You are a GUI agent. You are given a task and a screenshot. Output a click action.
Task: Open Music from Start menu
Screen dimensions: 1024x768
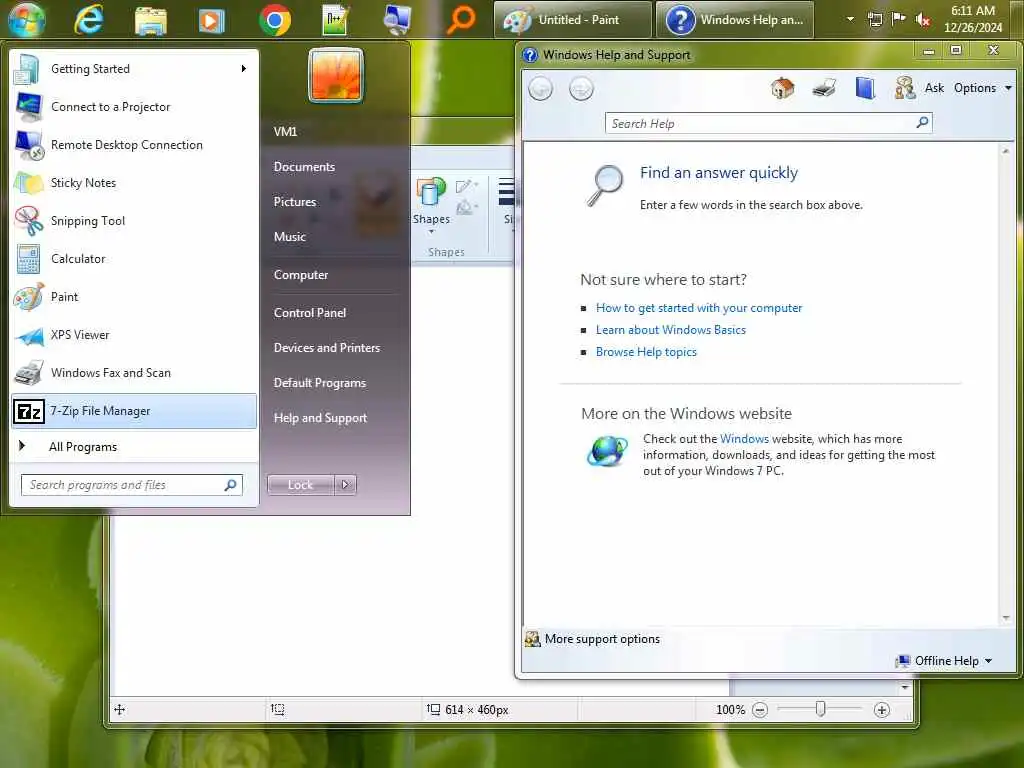coord(289,236)
